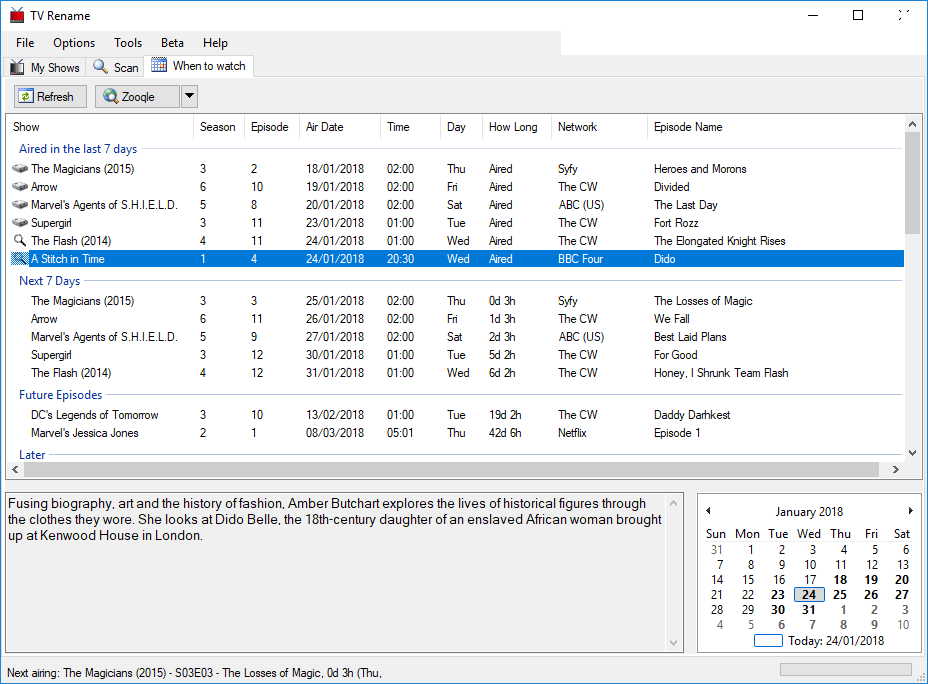
Task: Switch to the Scan tab
Action: [116, 67]
